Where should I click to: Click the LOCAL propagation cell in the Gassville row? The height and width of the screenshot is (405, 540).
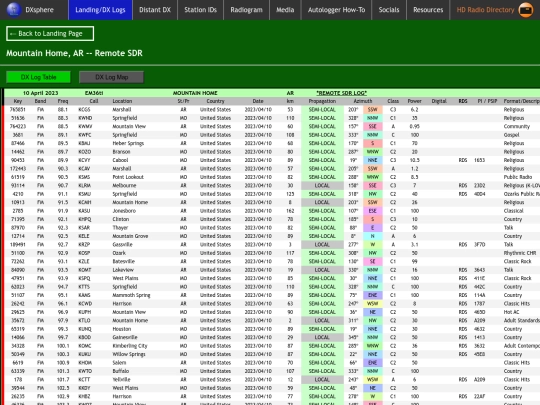click(322, 245)
